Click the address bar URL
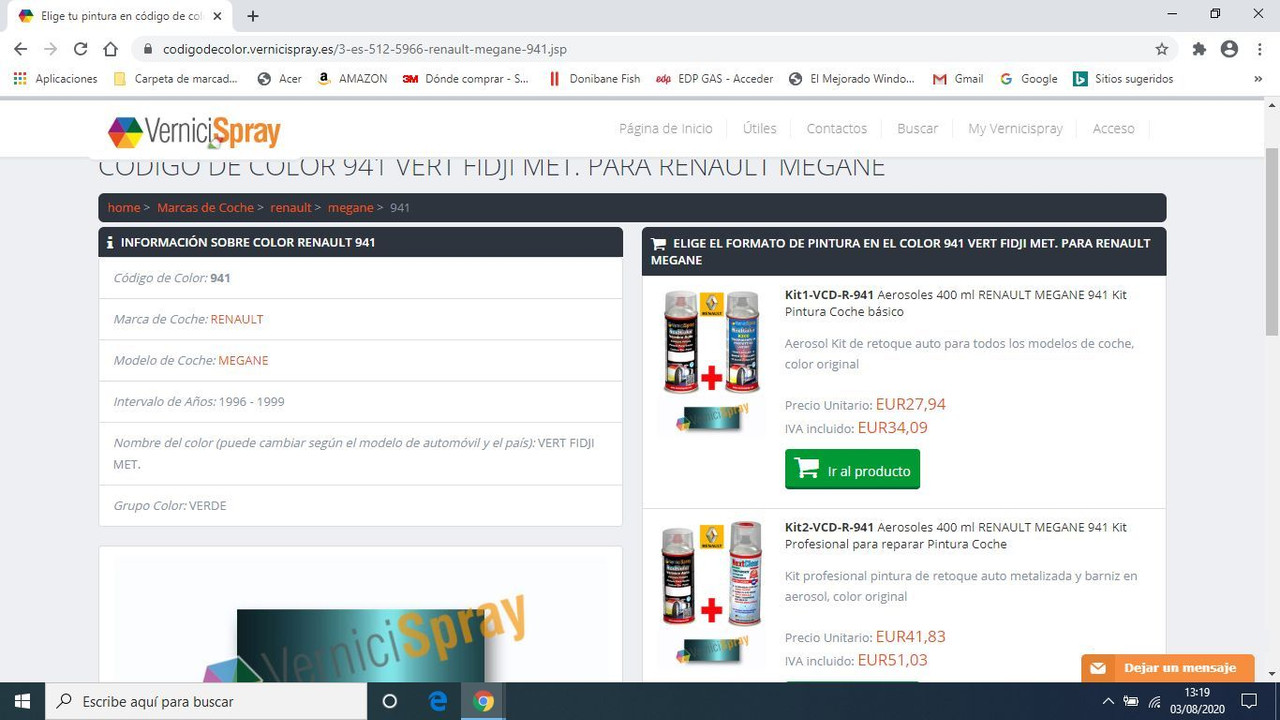 (x=365, y=49)
